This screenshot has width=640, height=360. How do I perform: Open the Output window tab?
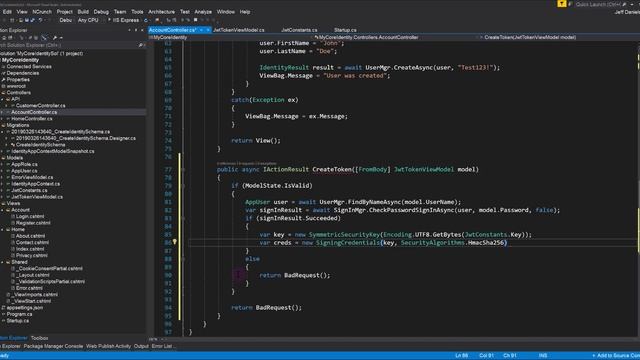click(x=141, y=346)
